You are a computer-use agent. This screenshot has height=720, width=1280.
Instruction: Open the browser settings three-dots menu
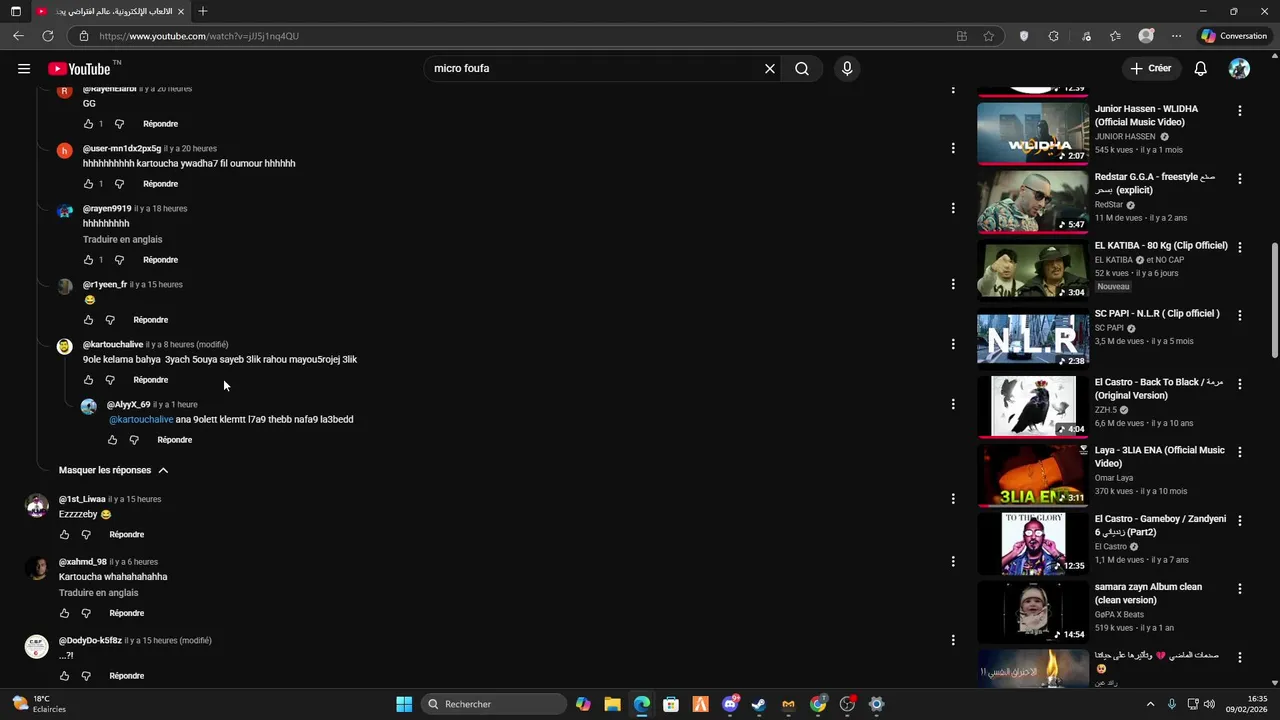[1176, 36]
